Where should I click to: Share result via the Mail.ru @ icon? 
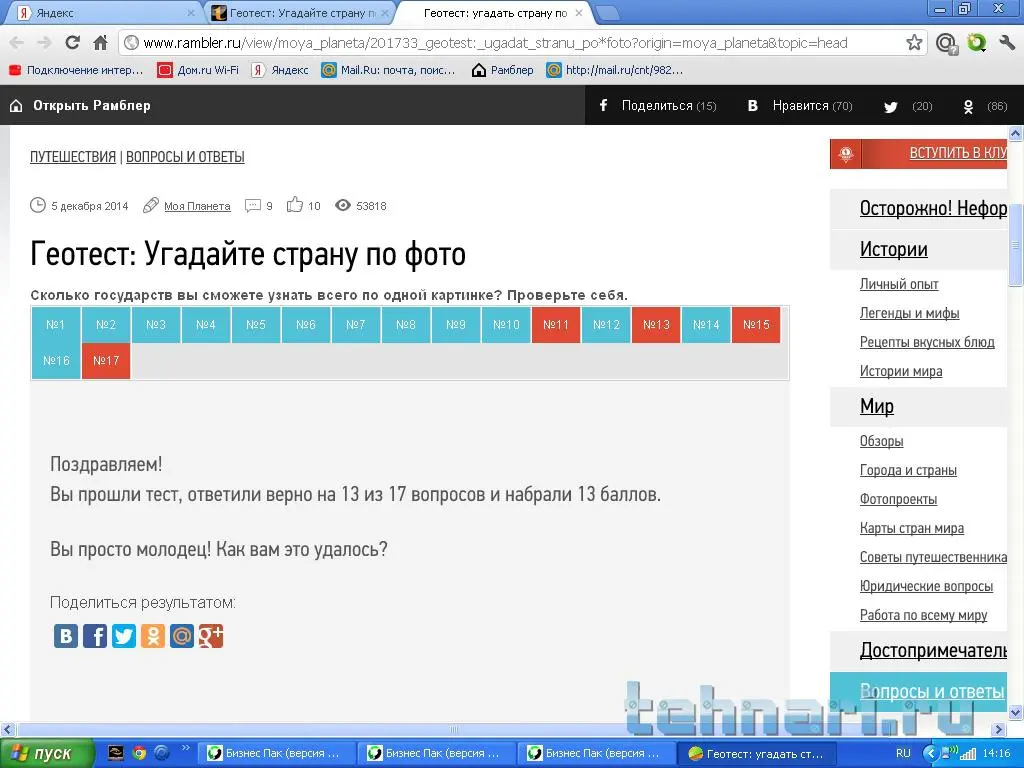pos(182,635)
